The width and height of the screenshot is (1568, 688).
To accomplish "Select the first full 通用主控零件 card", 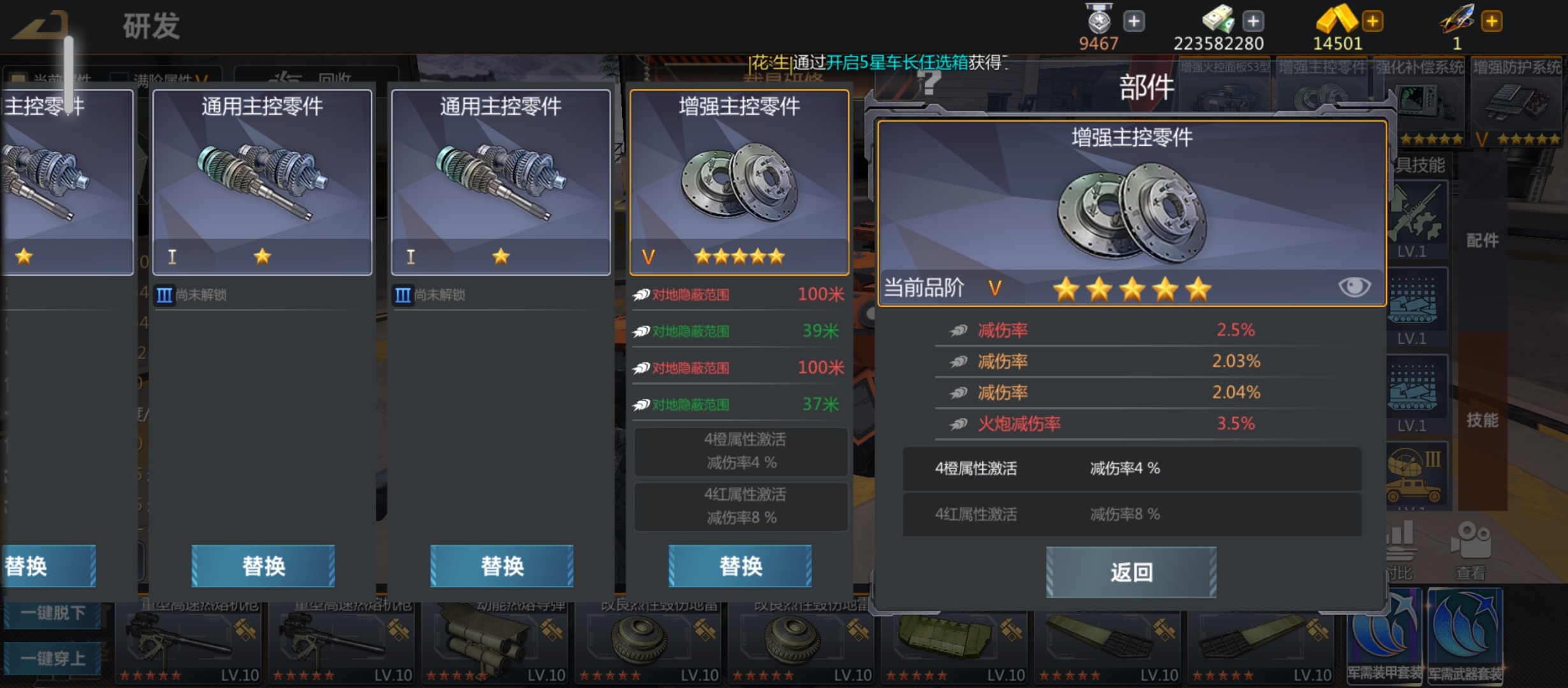I will pyautogui.click(x=262, y=182).
